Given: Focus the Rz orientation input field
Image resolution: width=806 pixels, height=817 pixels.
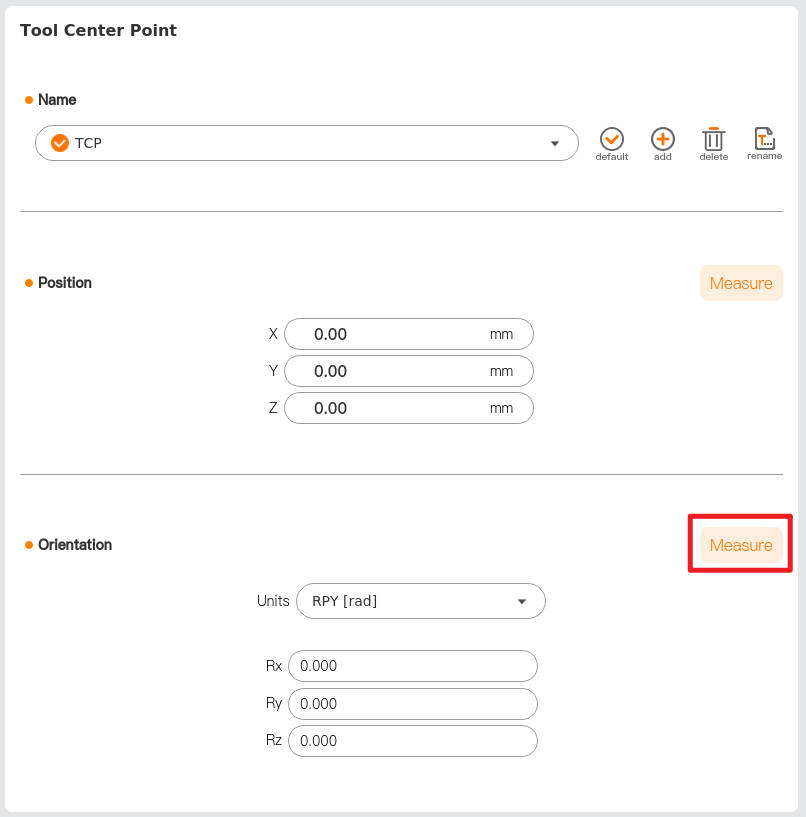Looking at the screenshot, I should click(412, 741).
